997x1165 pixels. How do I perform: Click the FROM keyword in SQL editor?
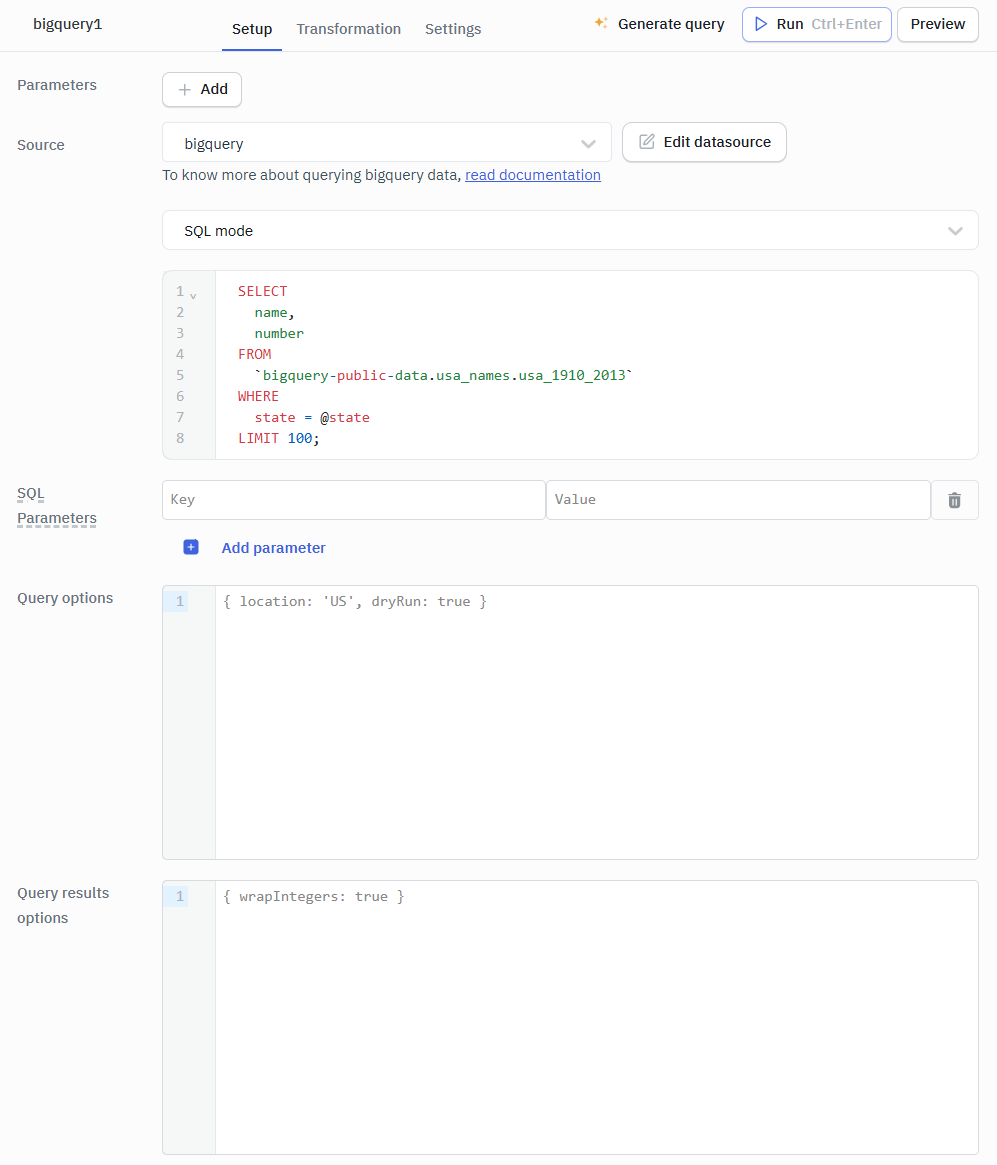click(254, 354)
